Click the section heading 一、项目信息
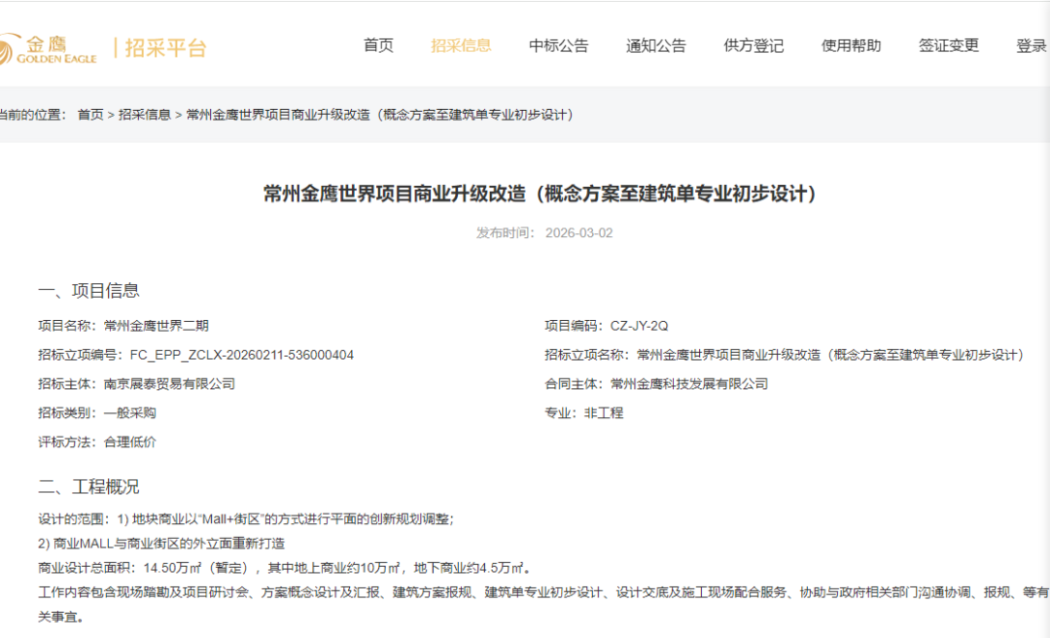The width and height of the screenshot is (1050, 638). coord(88,291)
